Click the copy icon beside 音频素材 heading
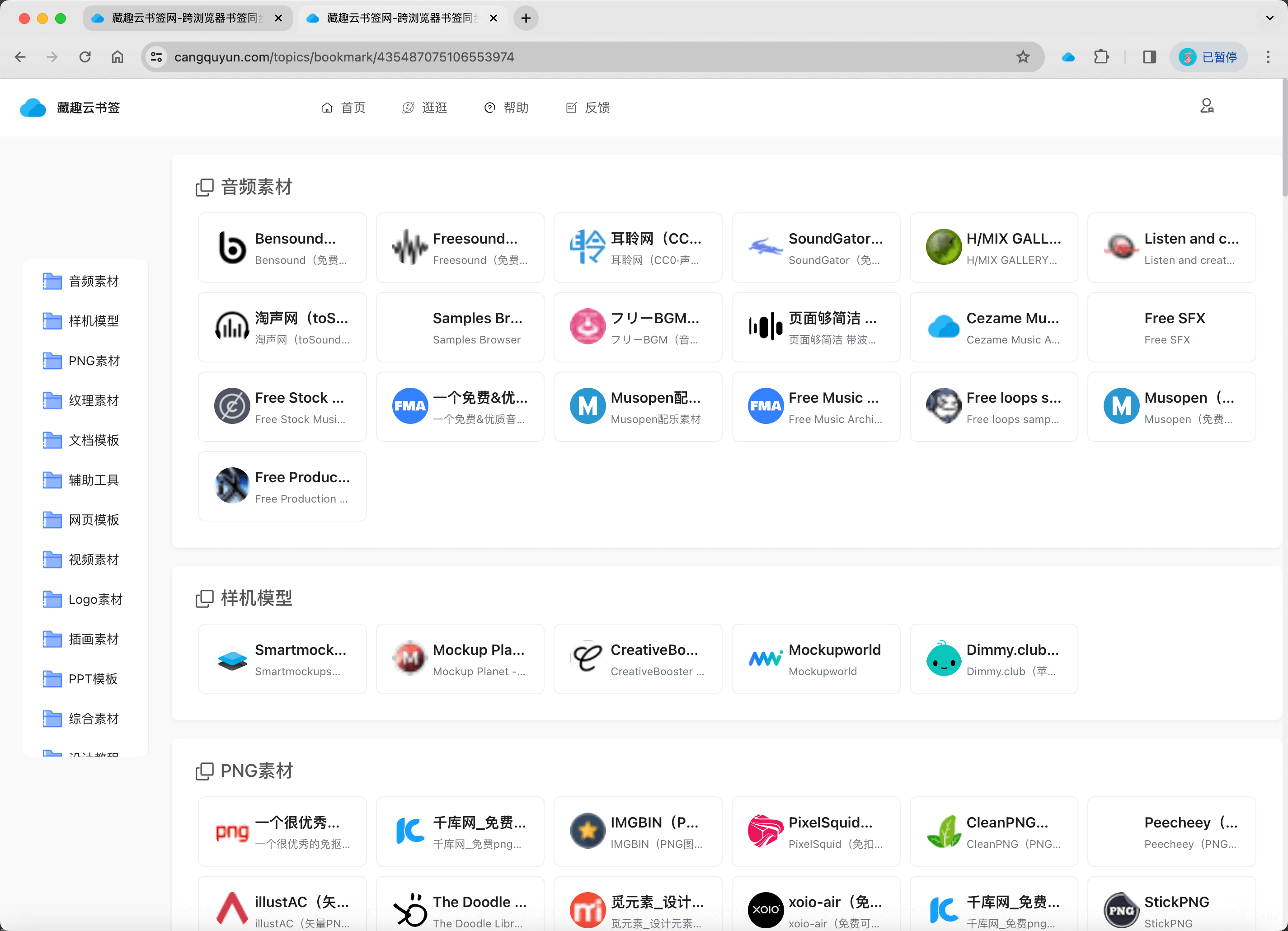This screenshot has height=931, width=1288. tap(204, 188)
